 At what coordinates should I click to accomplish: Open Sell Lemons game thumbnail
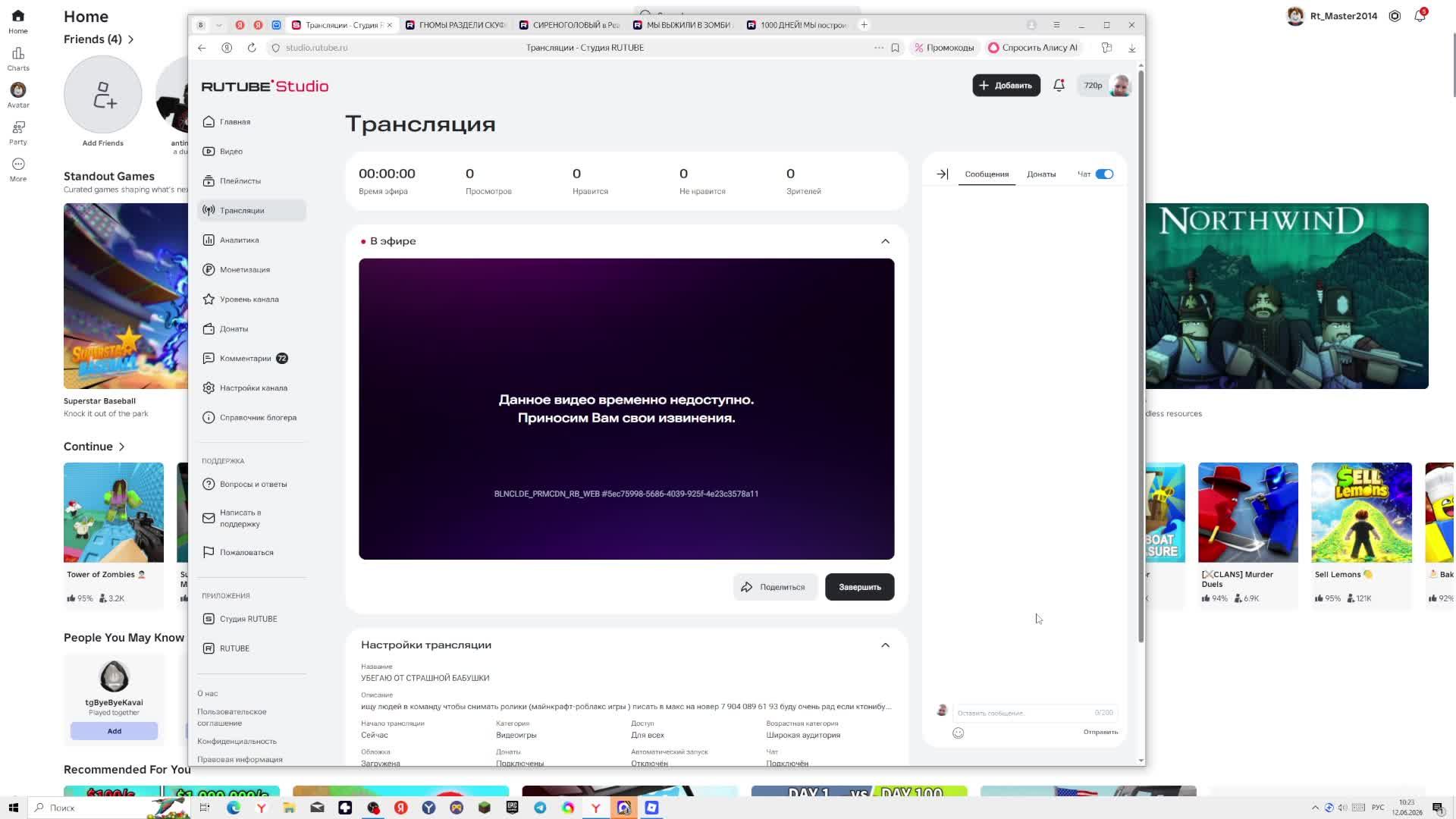[x=1361, y=513]
